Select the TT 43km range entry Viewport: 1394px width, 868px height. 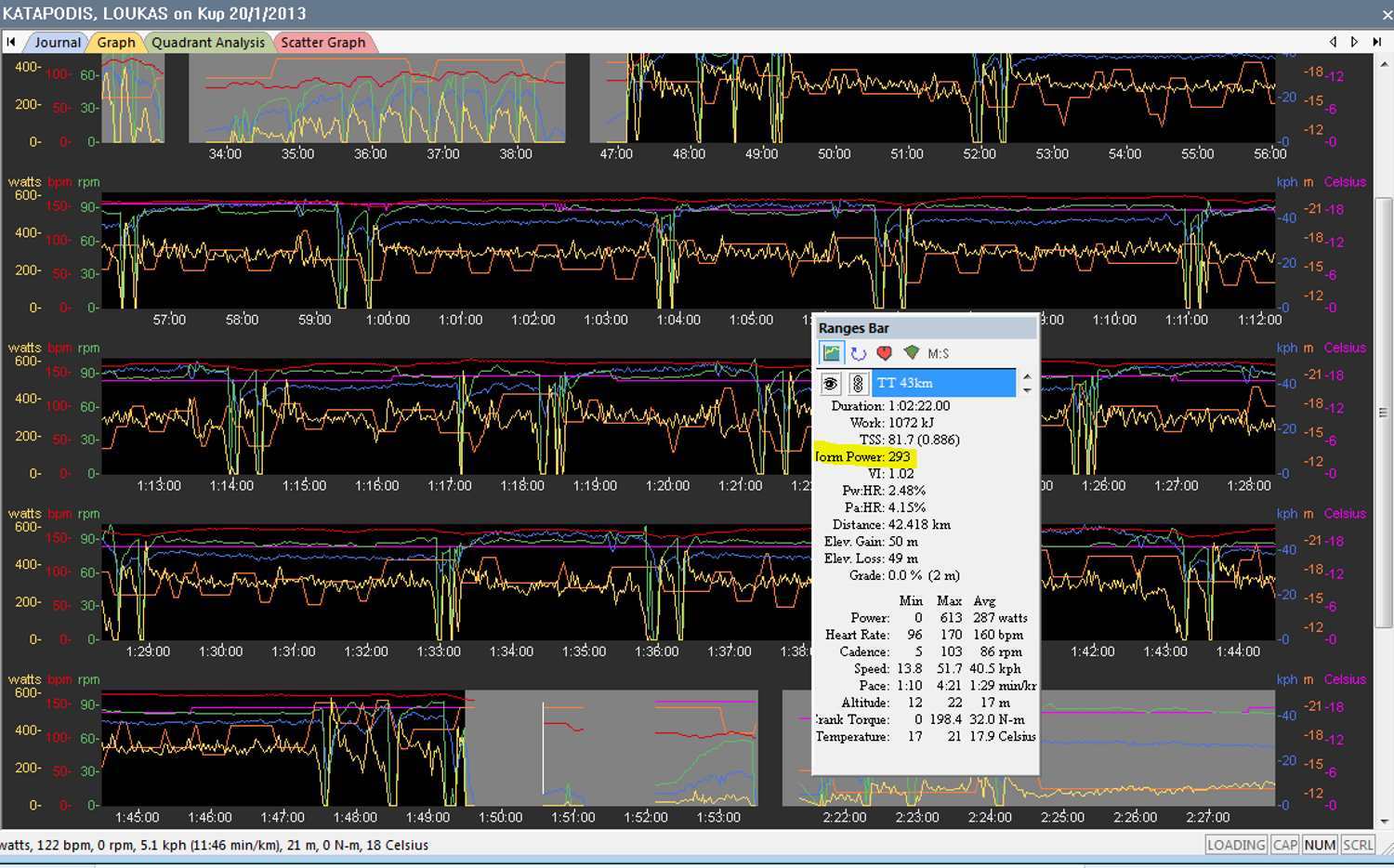[x=943, y=383]
